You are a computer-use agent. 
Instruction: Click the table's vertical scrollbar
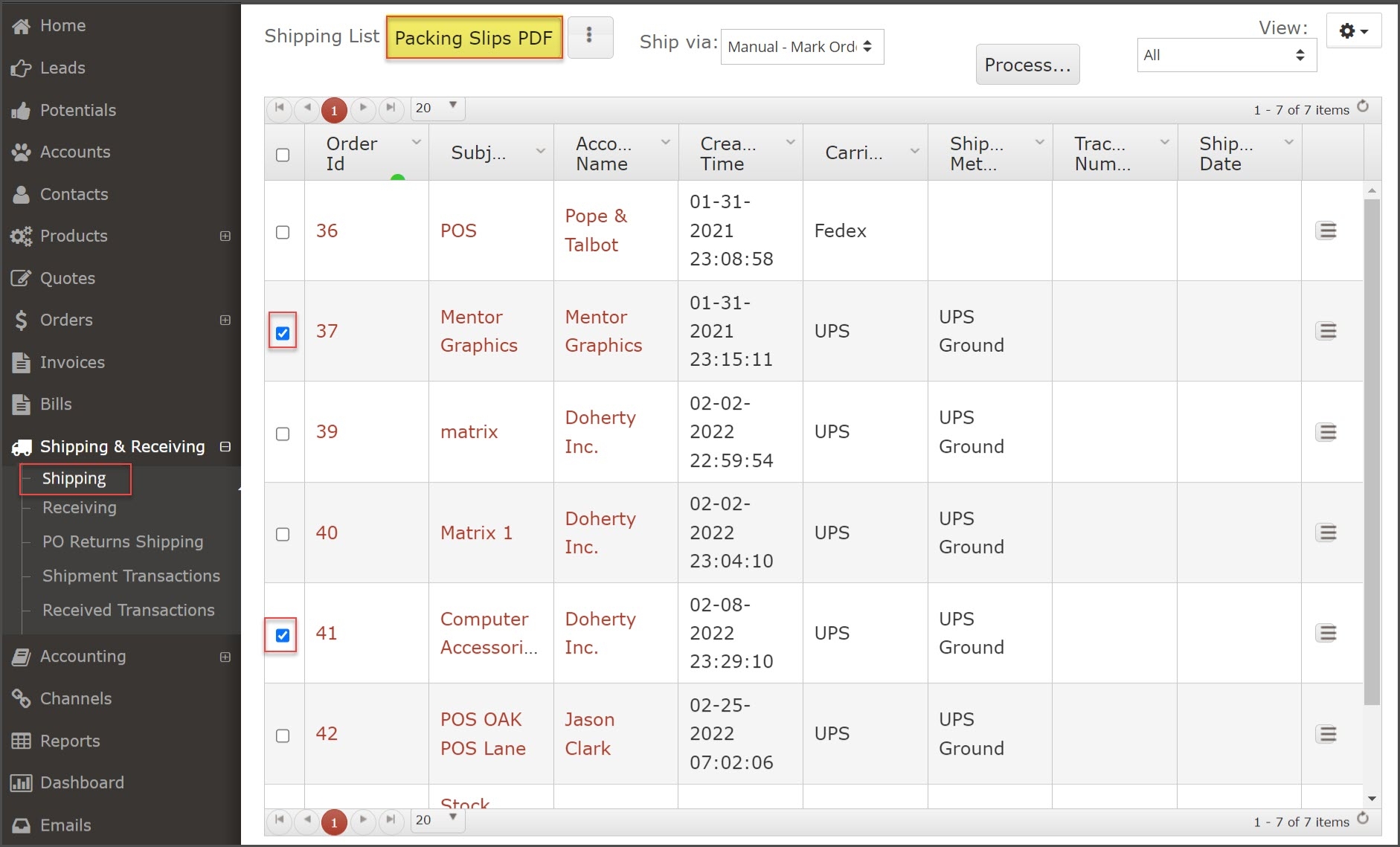pos(1372,446)
